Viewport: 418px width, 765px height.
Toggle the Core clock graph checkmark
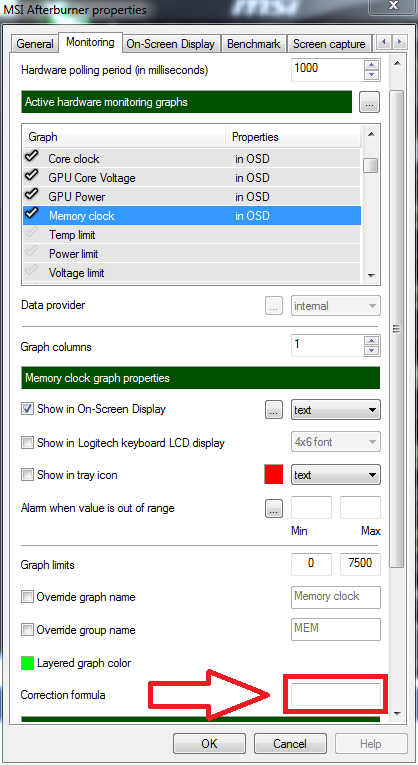pos(32,157)
